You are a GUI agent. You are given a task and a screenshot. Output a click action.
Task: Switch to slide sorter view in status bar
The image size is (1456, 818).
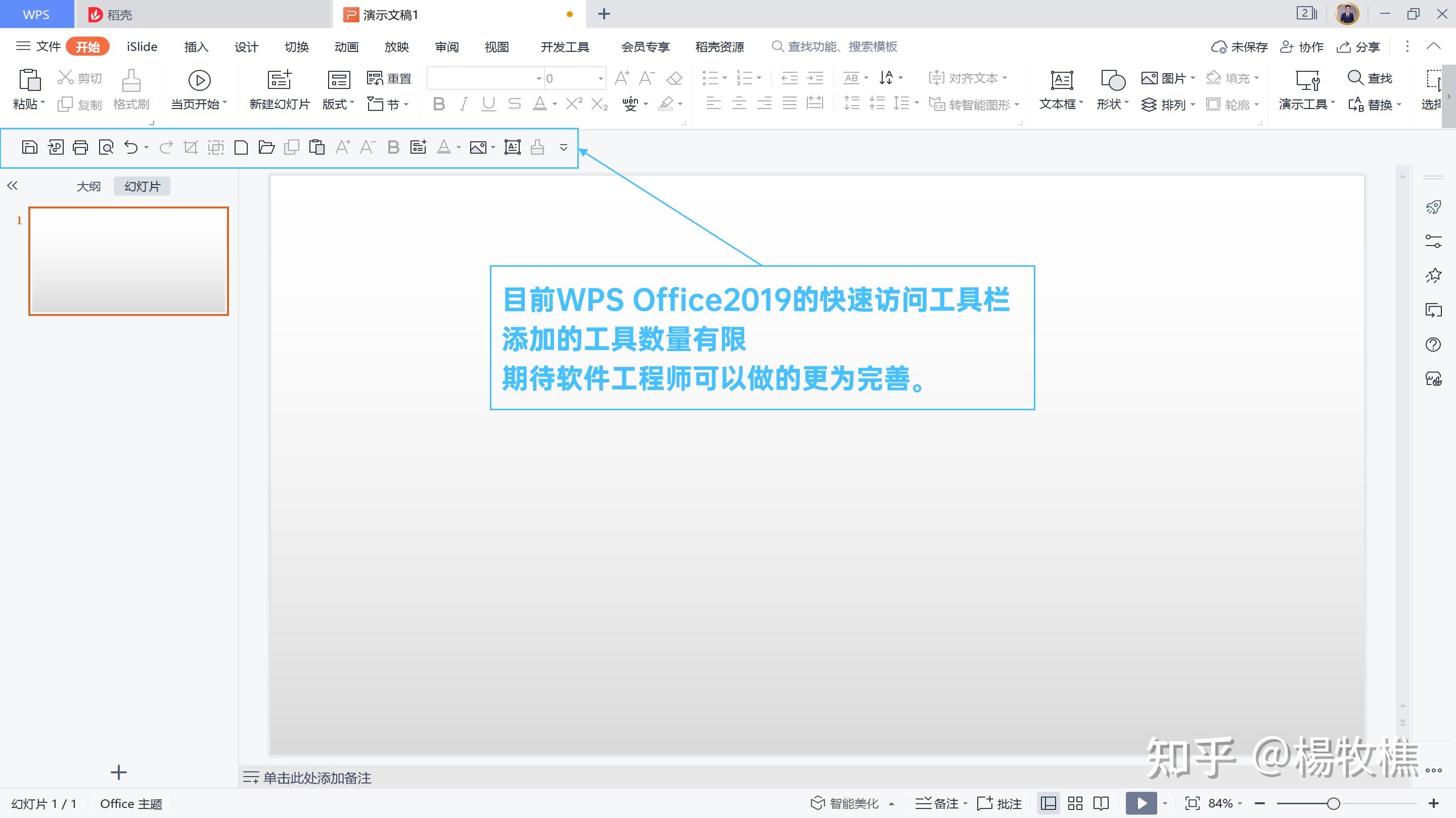[x=1075, y=803]
